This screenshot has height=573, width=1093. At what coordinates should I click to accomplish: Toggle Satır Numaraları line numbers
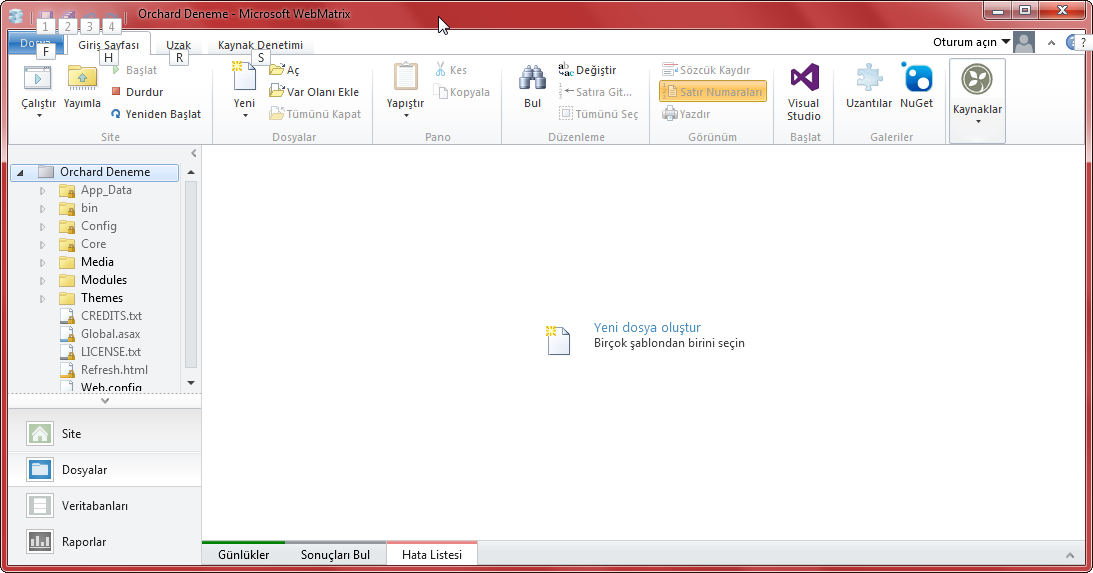[713, 92]
